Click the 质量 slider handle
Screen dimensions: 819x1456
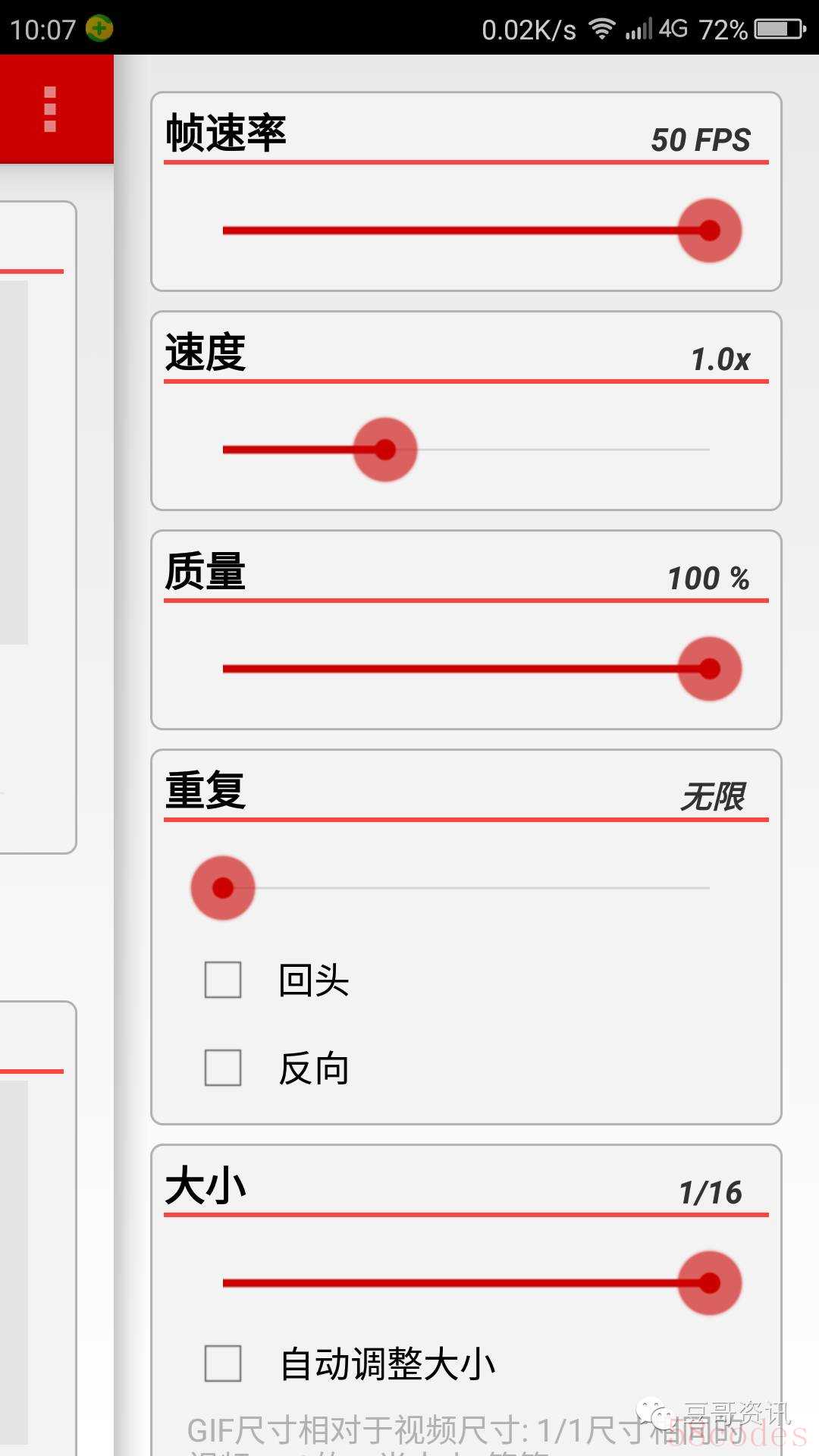coord(709,669)
